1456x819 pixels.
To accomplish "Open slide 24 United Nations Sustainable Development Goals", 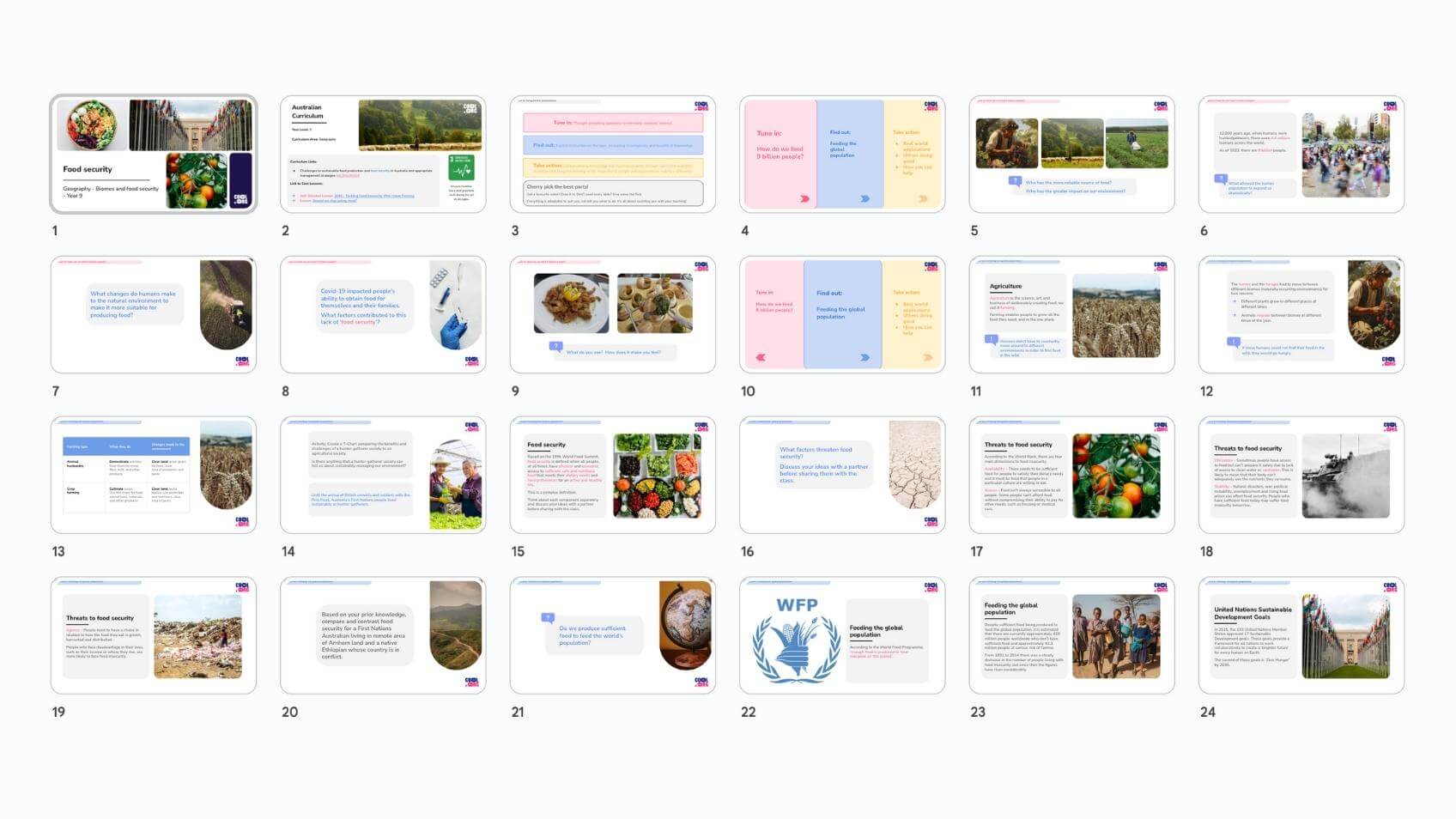I will pyautogui.click(x=1301, y=635).
